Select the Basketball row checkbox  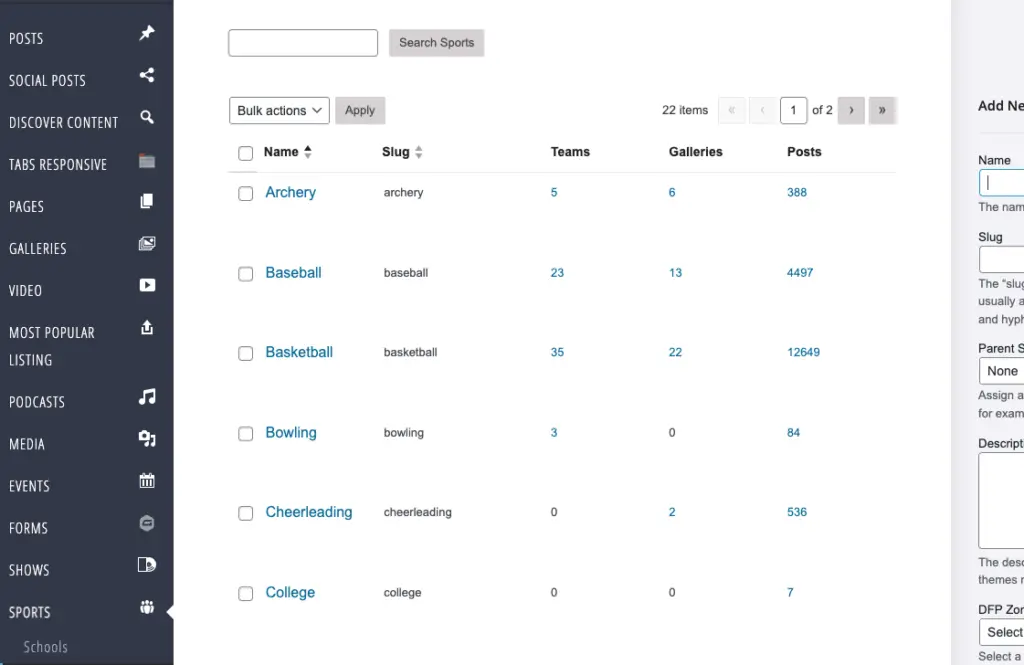coord(245,354)
